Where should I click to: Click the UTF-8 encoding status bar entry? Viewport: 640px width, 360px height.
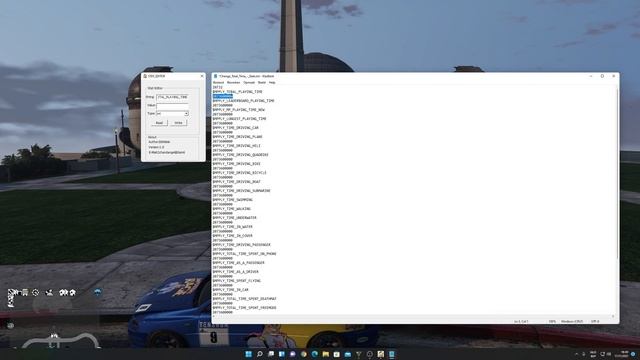595,322
